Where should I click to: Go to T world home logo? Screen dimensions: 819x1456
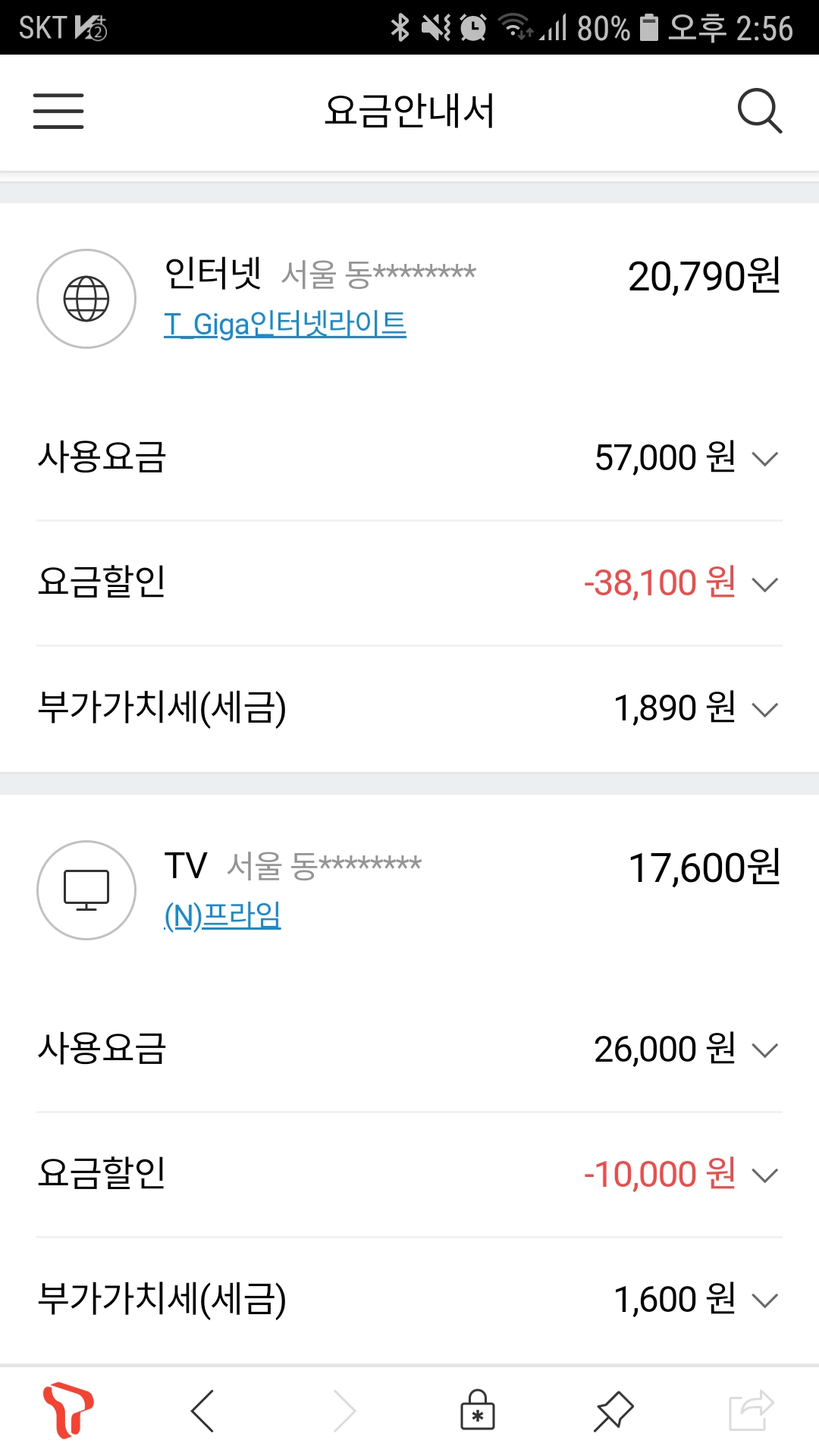point(67,1410)
